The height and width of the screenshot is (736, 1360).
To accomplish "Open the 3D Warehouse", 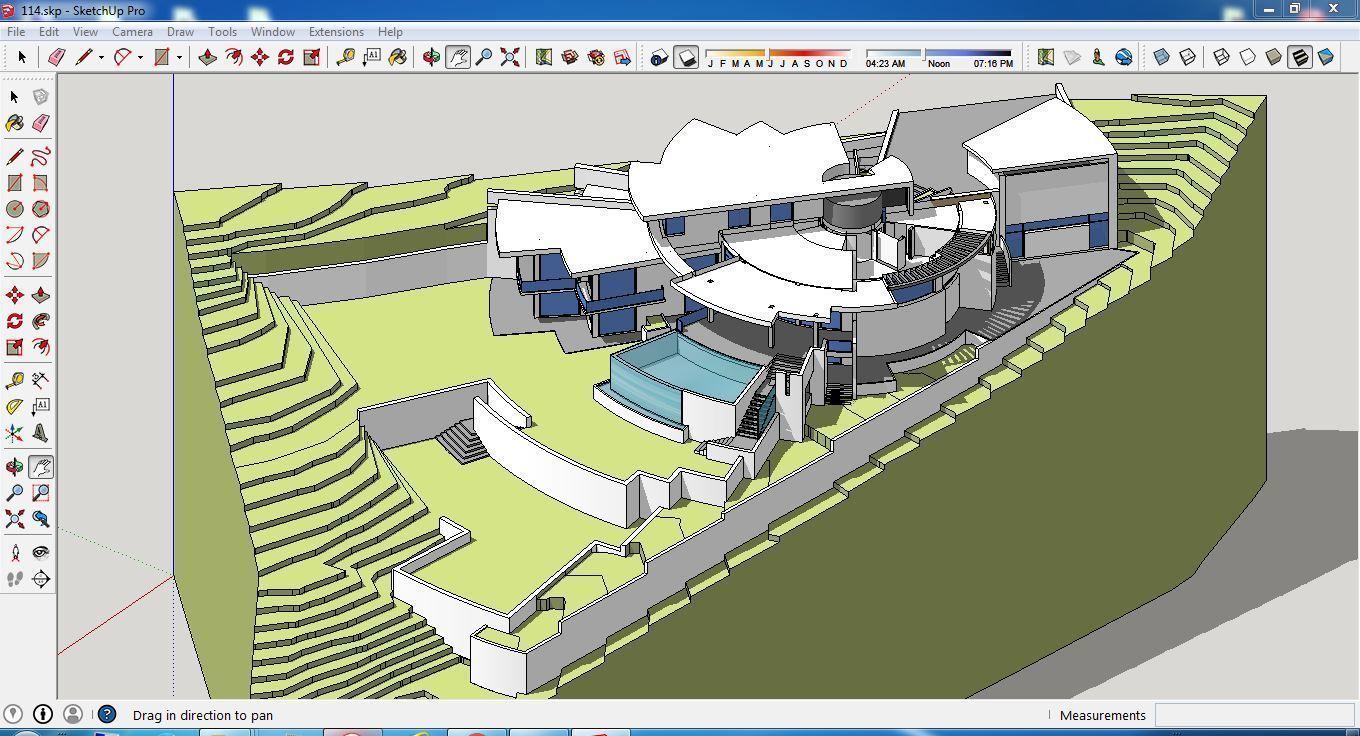I will (570, 57).
